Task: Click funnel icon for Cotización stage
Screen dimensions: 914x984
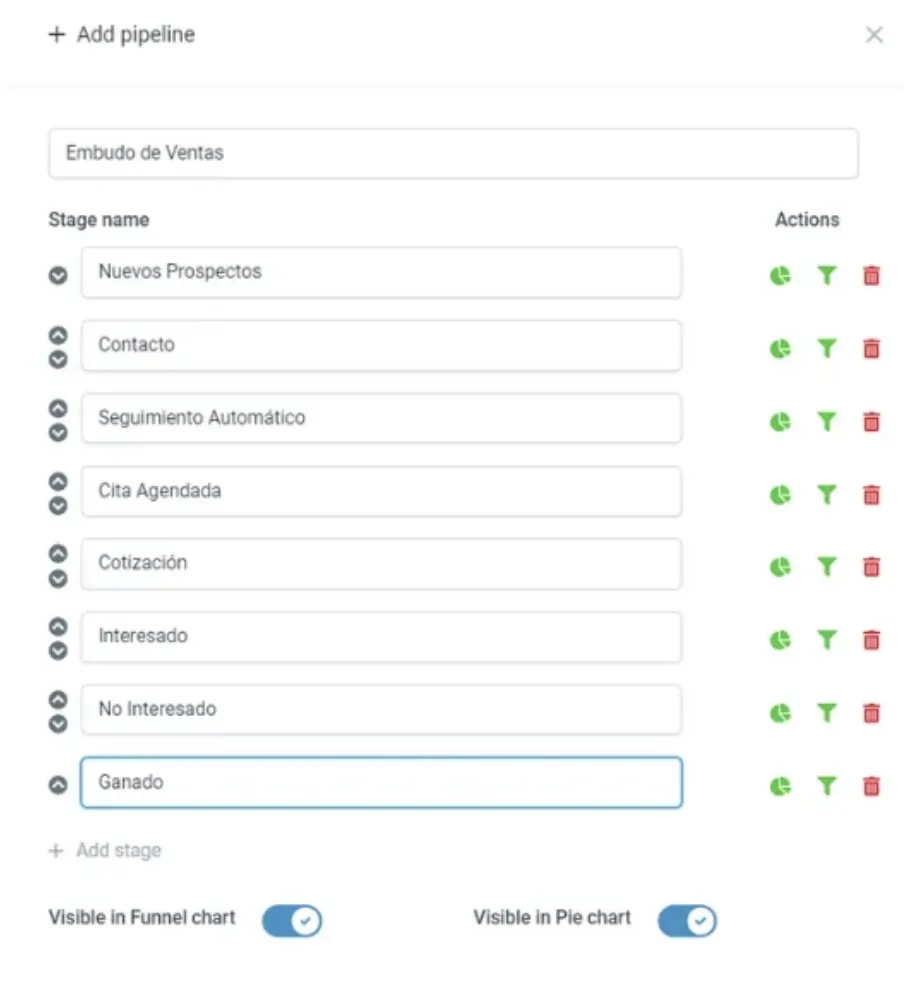Action: coord(826,567)
